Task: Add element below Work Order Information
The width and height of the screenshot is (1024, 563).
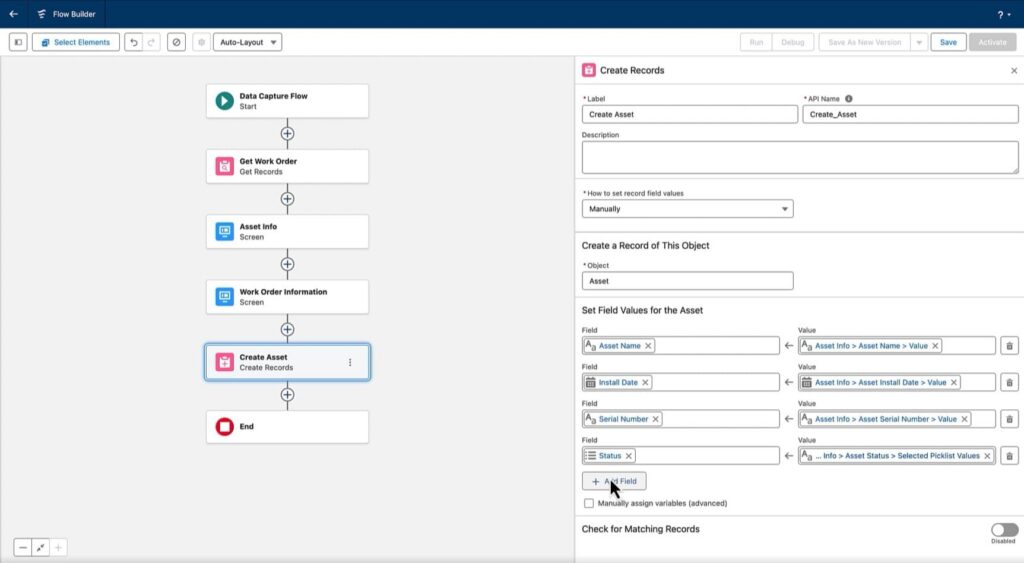Action: 287,330
